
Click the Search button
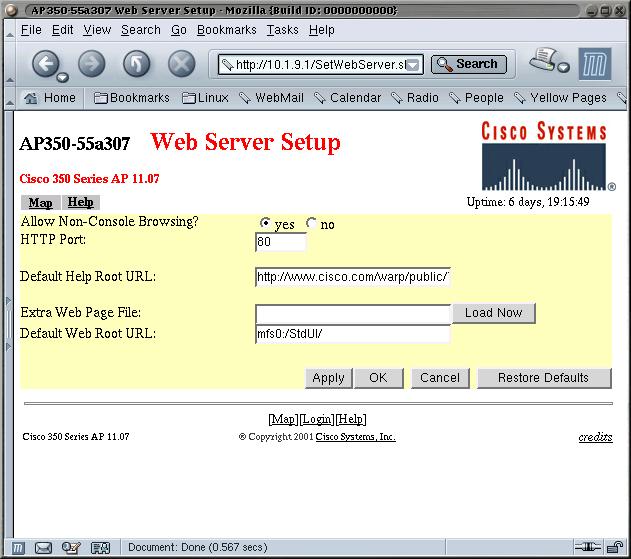(x=468, y=64)
